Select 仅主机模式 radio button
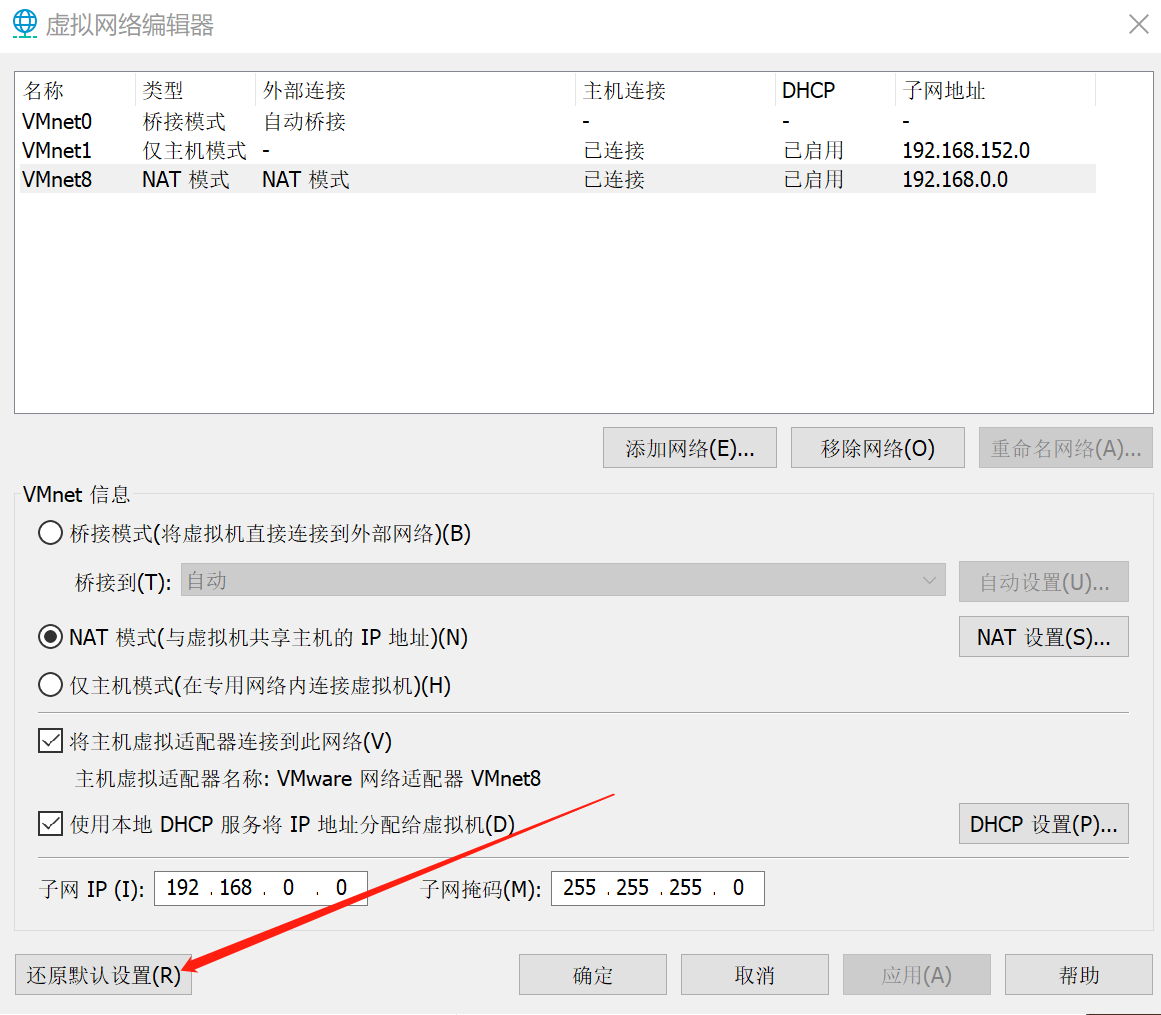Image resolution: width=1161 pixels, height=1015 pixels. 50,685
